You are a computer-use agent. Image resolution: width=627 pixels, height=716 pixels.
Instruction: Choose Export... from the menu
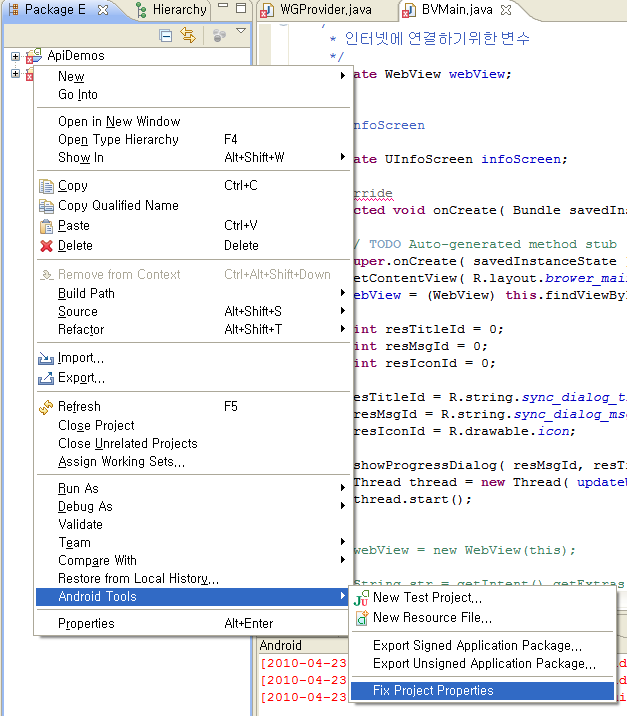pos(193,378)
